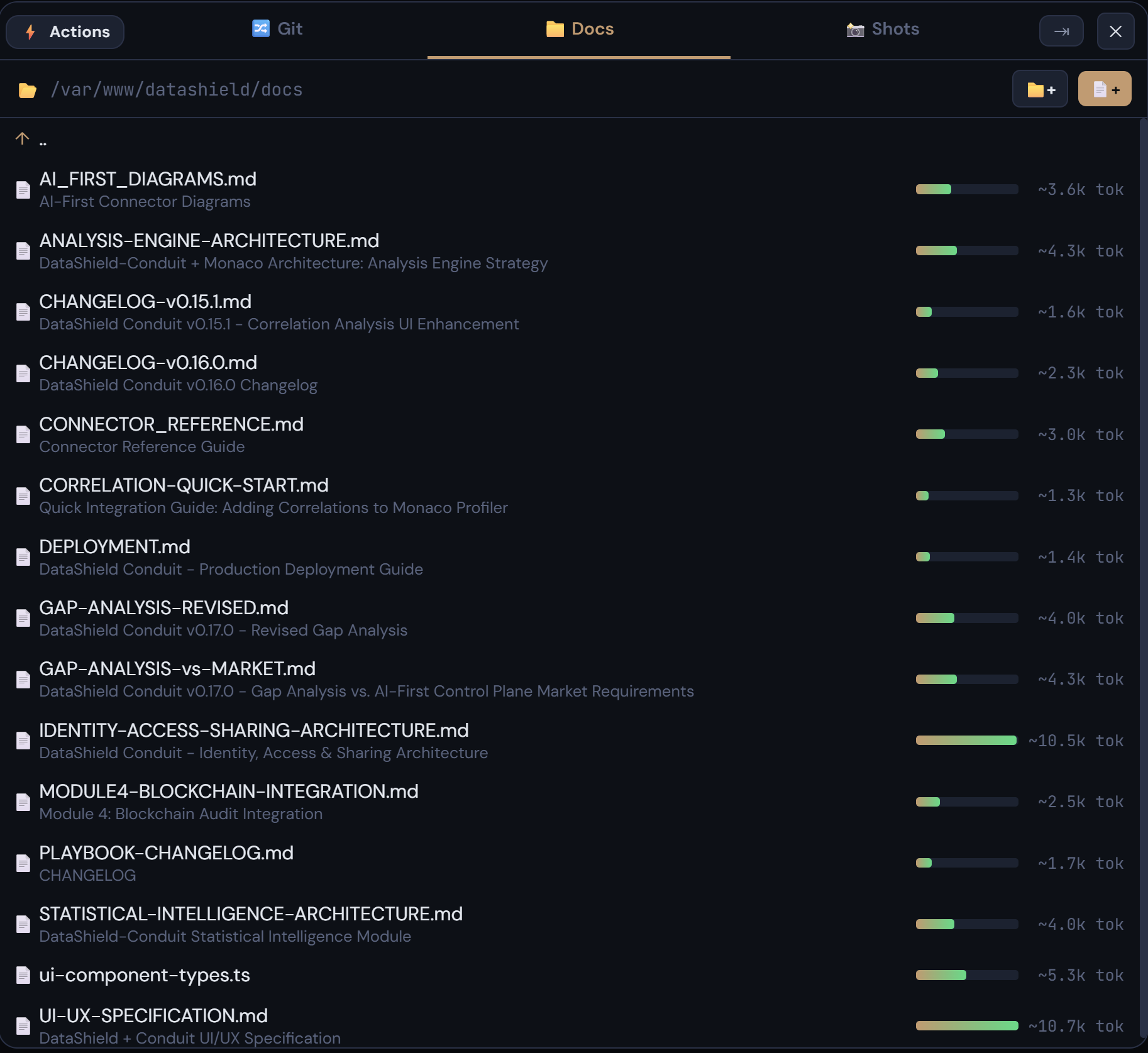Switch to the Git tab
1148x1053 pixels.
pyautogui.click(x=277, y=29)
